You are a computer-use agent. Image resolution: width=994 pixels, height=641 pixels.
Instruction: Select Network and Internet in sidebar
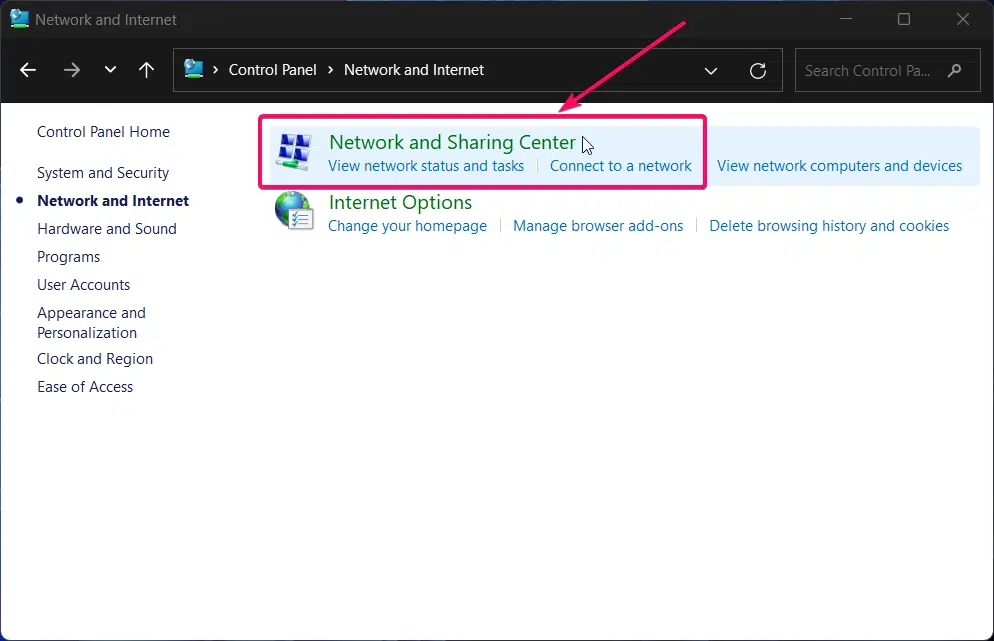pos(113,201)
